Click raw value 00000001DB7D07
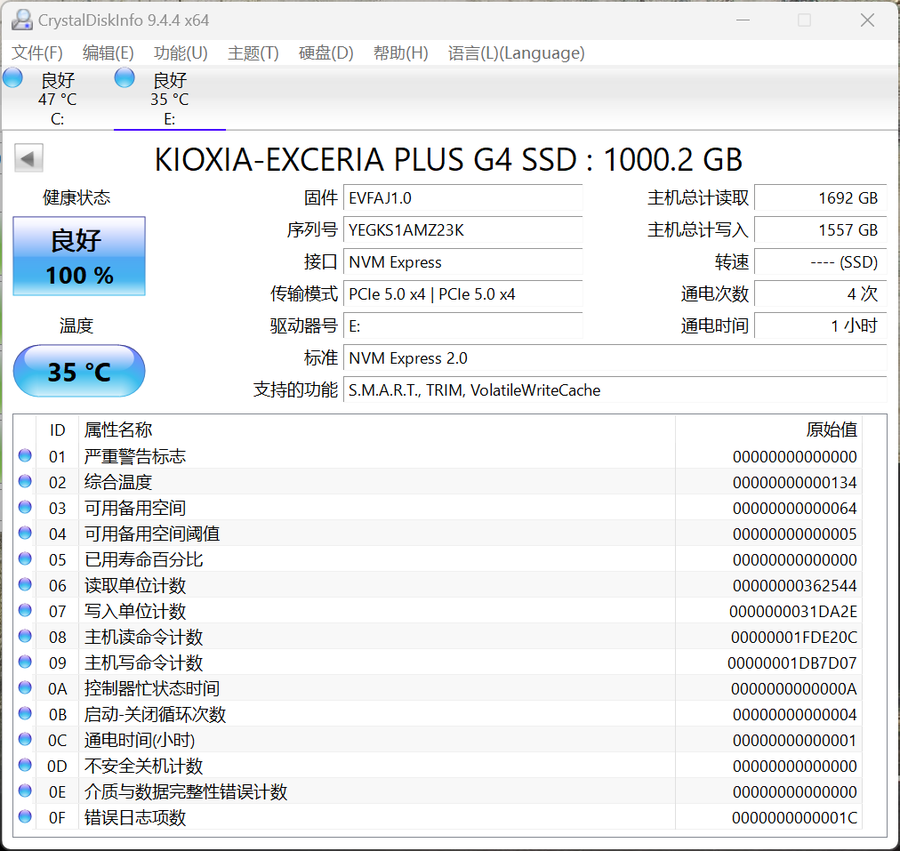Image resolution: width=900 pixels, height=851 pixels. tap(792, 663)
